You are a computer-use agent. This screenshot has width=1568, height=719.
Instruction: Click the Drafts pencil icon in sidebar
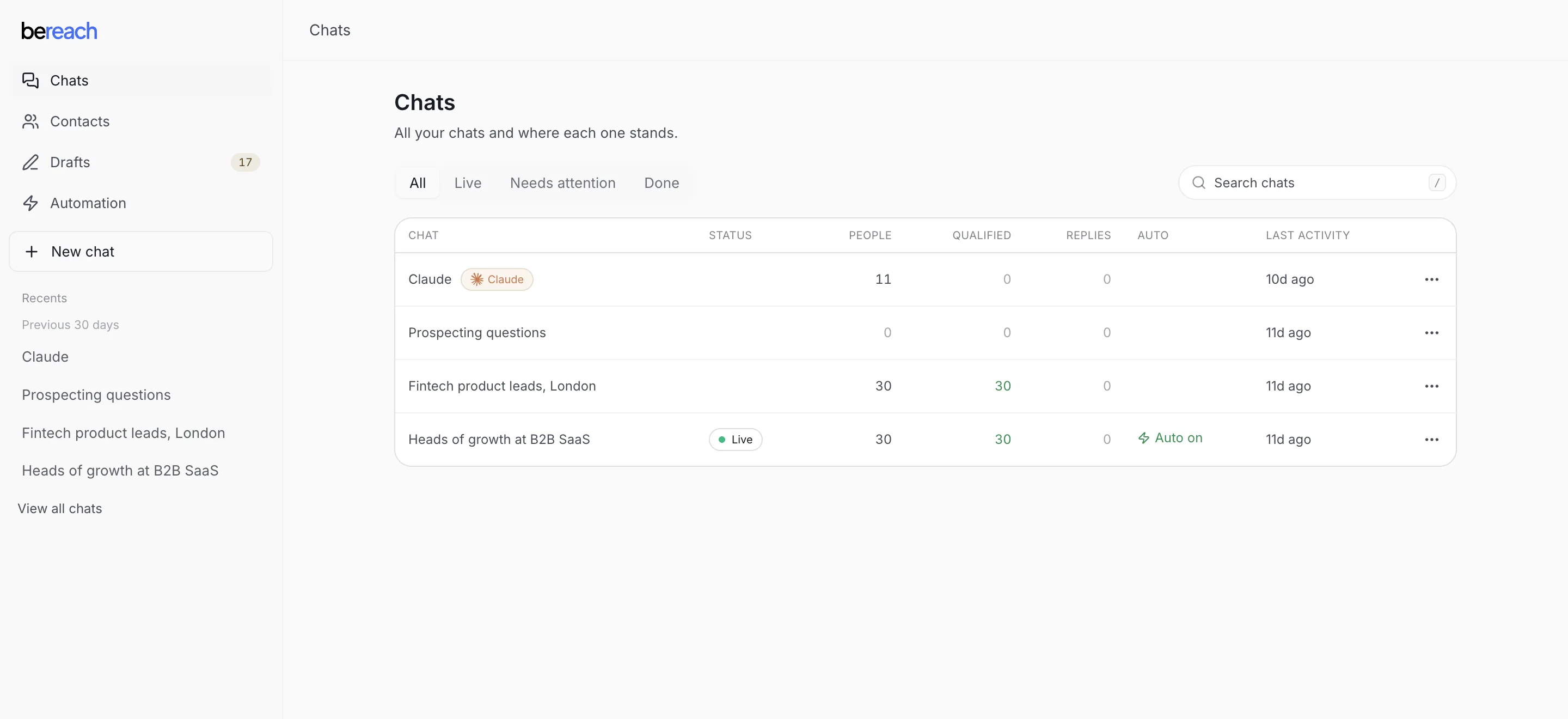pyautogui.click(x=30, y=162)
